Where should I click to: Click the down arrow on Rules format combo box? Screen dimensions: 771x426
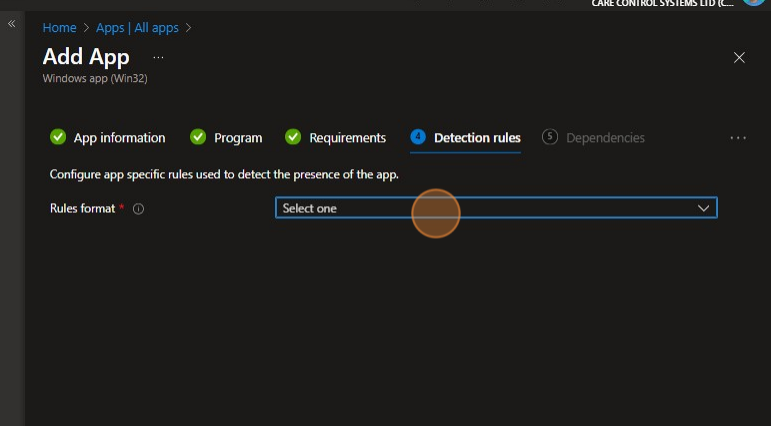point(704,208)
